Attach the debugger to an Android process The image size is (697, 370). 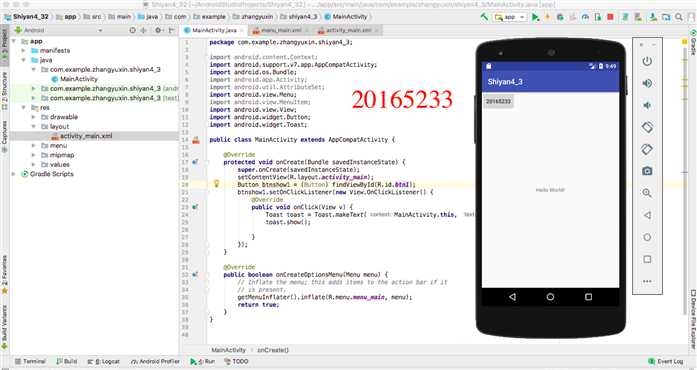coord(597,17)
